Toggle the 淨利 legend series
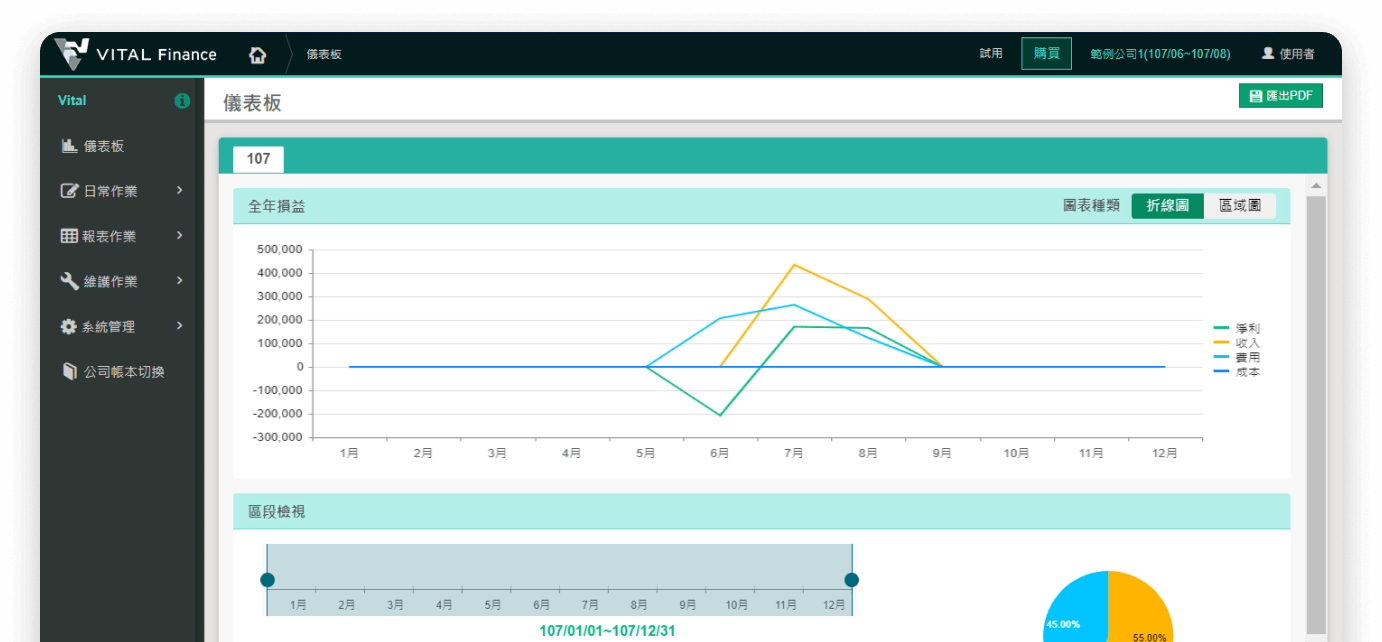The width and height of the screenshot is (1382, 642). coord(1238,328)
